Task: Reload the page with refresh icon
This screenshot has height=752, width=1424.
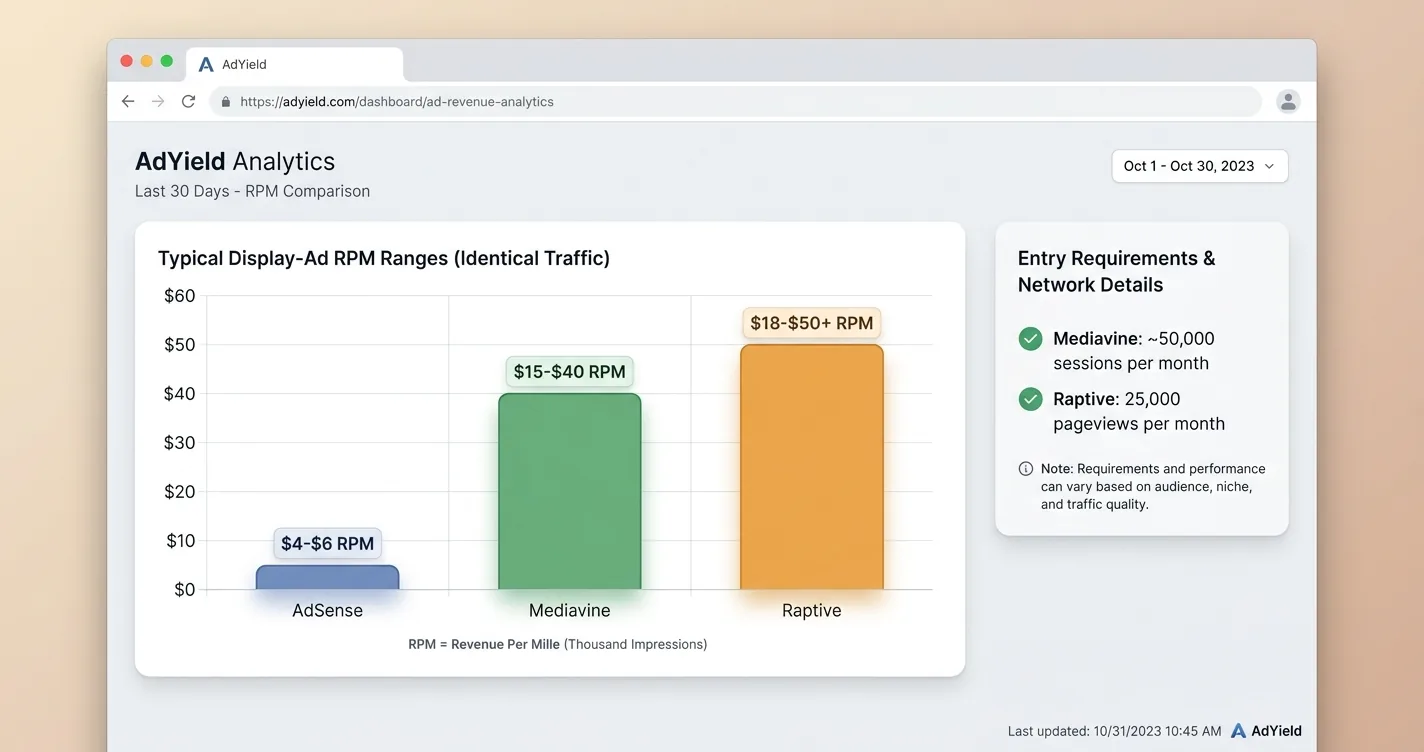Action: pos(188,101)
